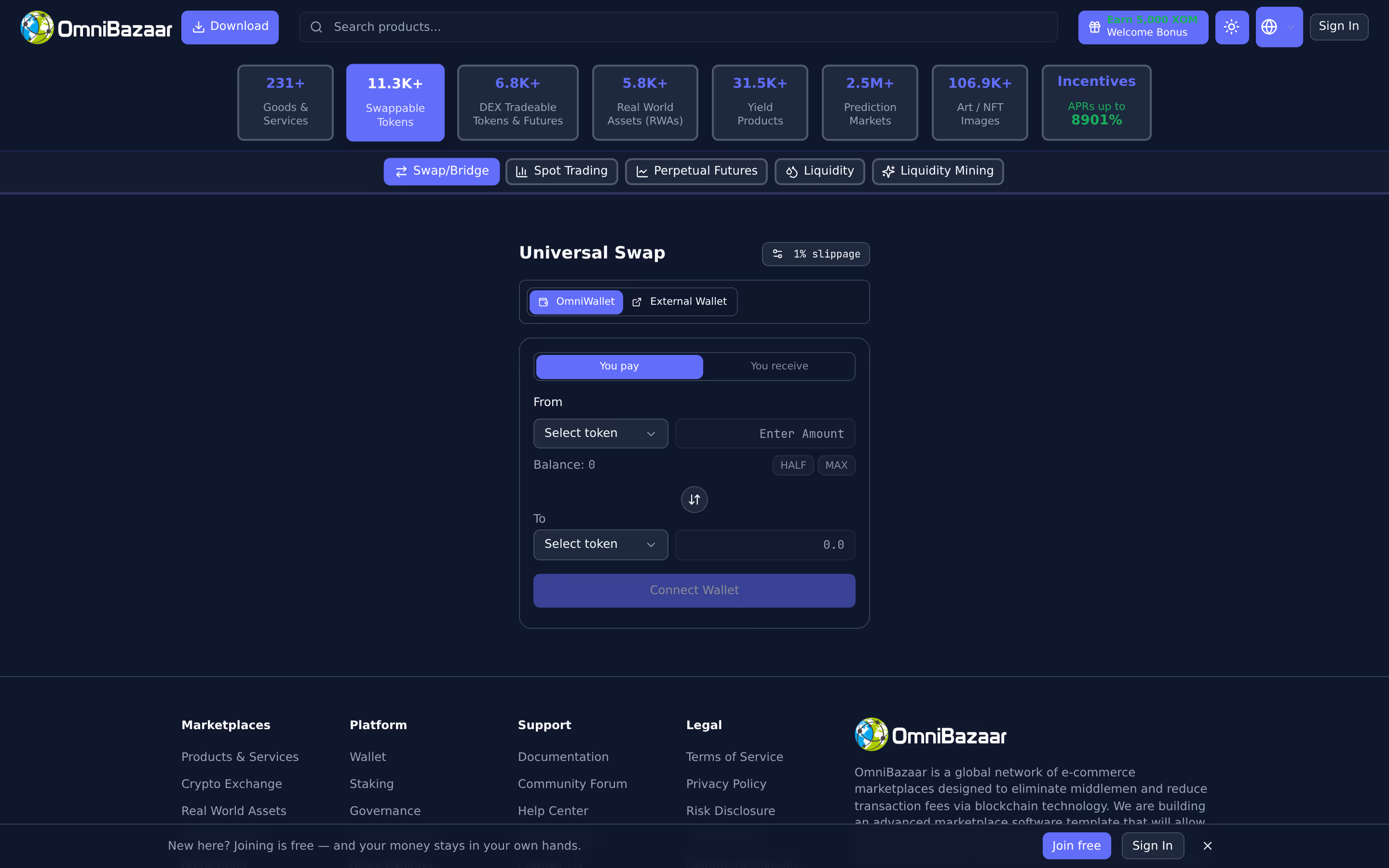Open the To Select token dropdown

(x=600, y=545)
